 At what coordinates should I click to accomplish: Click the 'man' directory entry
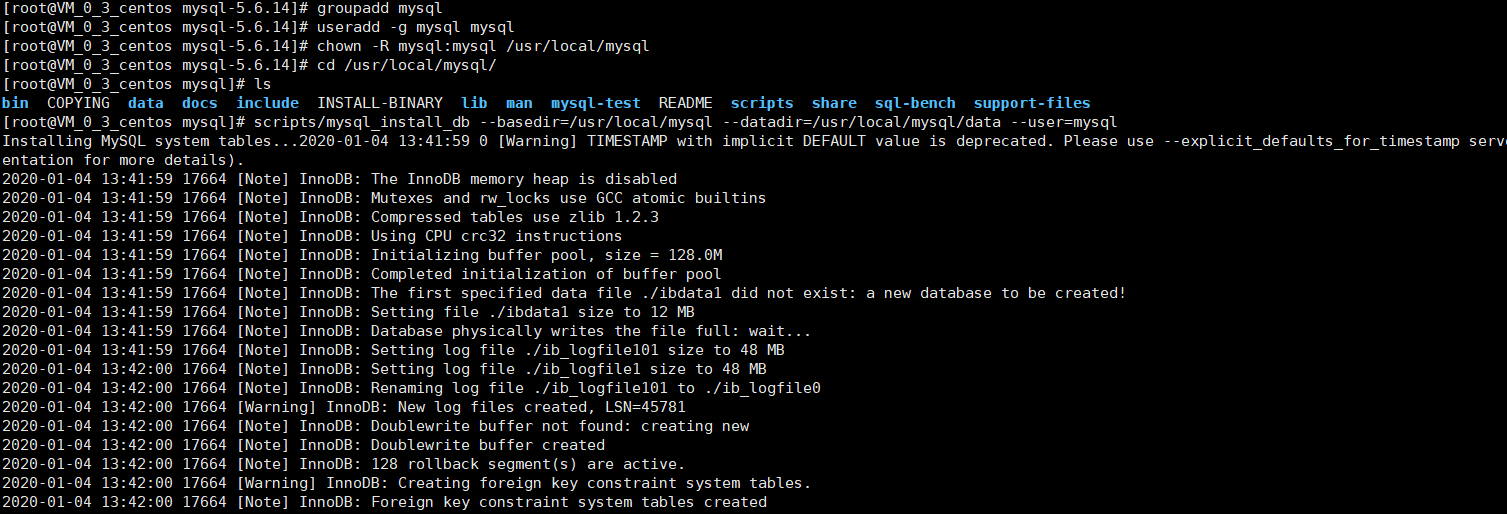pyautogui.click(x=520, y=103)
